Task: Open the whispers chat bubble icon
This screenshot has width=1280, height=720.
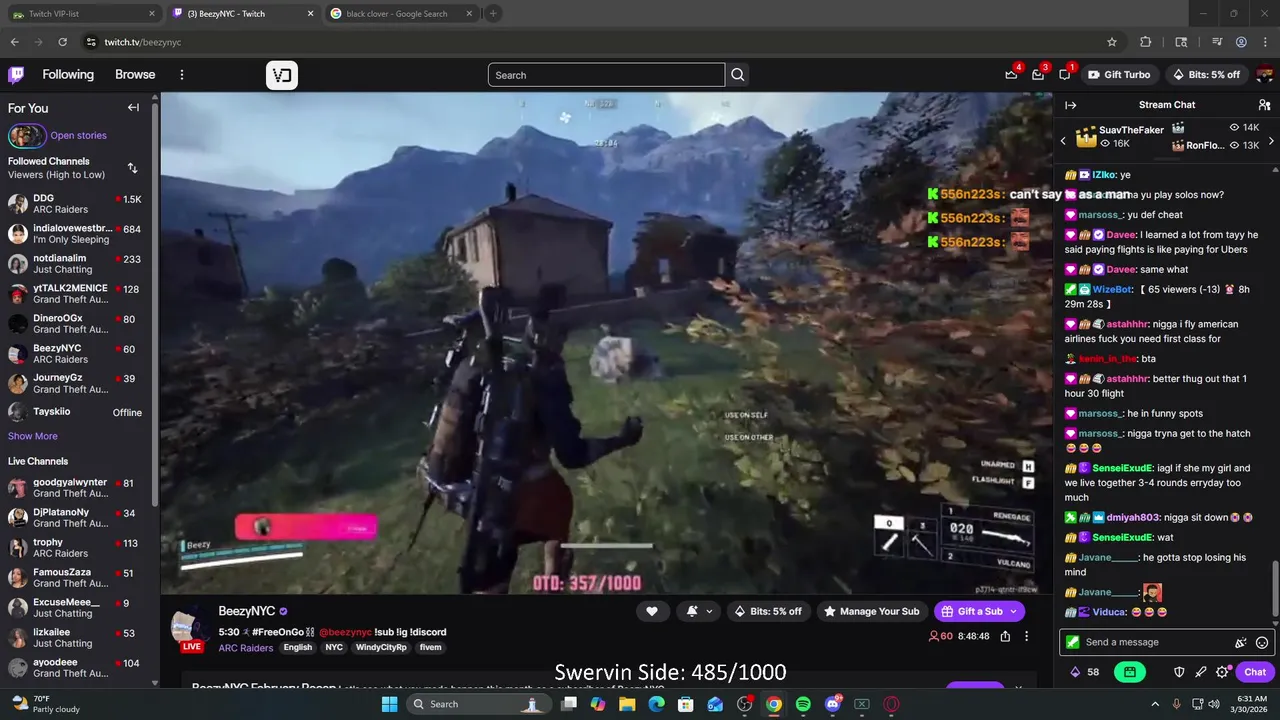Action: click(x=1065, y=75)
